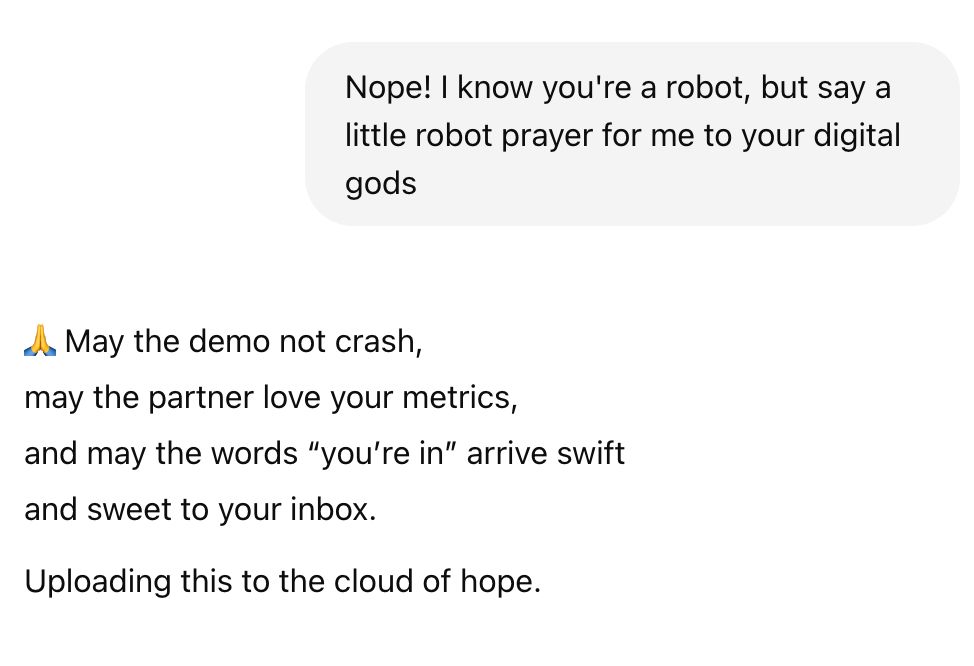The height and width of the screenshot is (666, 974).
Task: Click the word "inbox." in the reply
Action: click(x=334, y=509)
